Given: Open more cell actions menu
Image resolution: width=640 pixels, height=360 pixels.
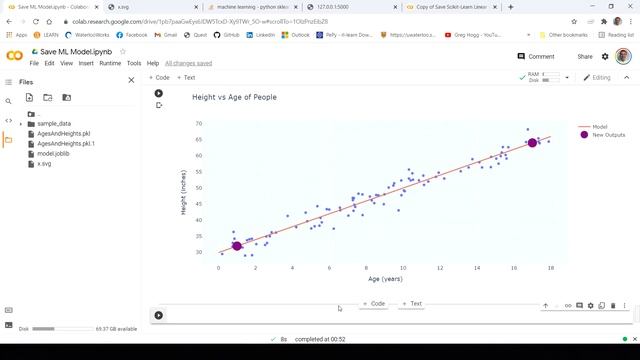Looking at the screenshot, I should coord(624,305).
